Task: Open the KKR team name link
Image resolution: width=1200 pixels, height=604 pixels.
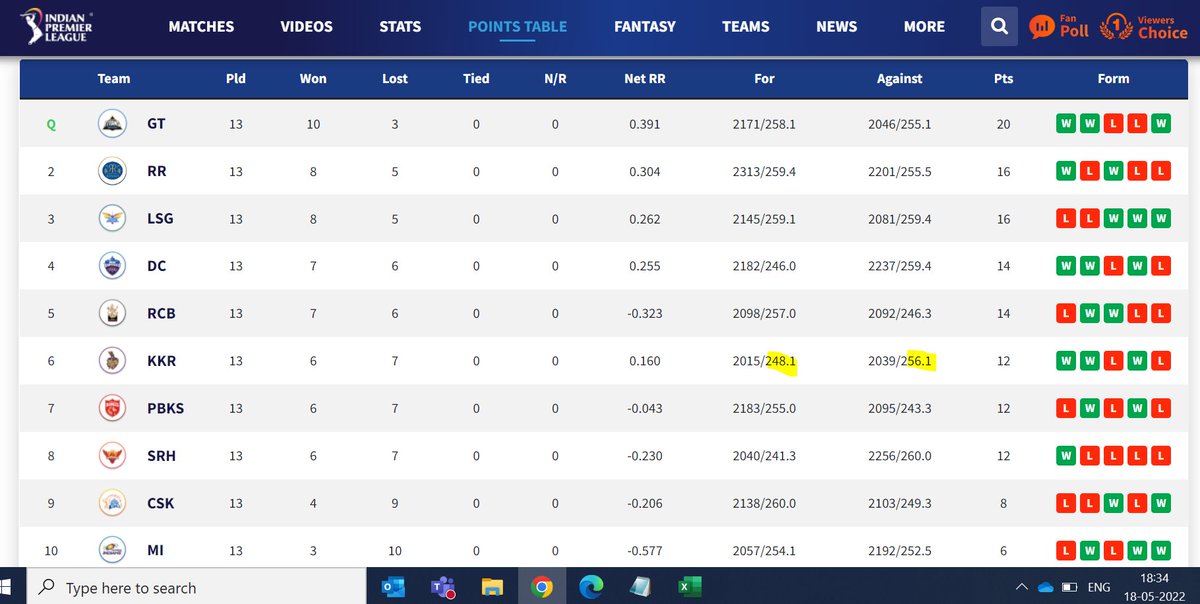Action: (x=161, y=361)
